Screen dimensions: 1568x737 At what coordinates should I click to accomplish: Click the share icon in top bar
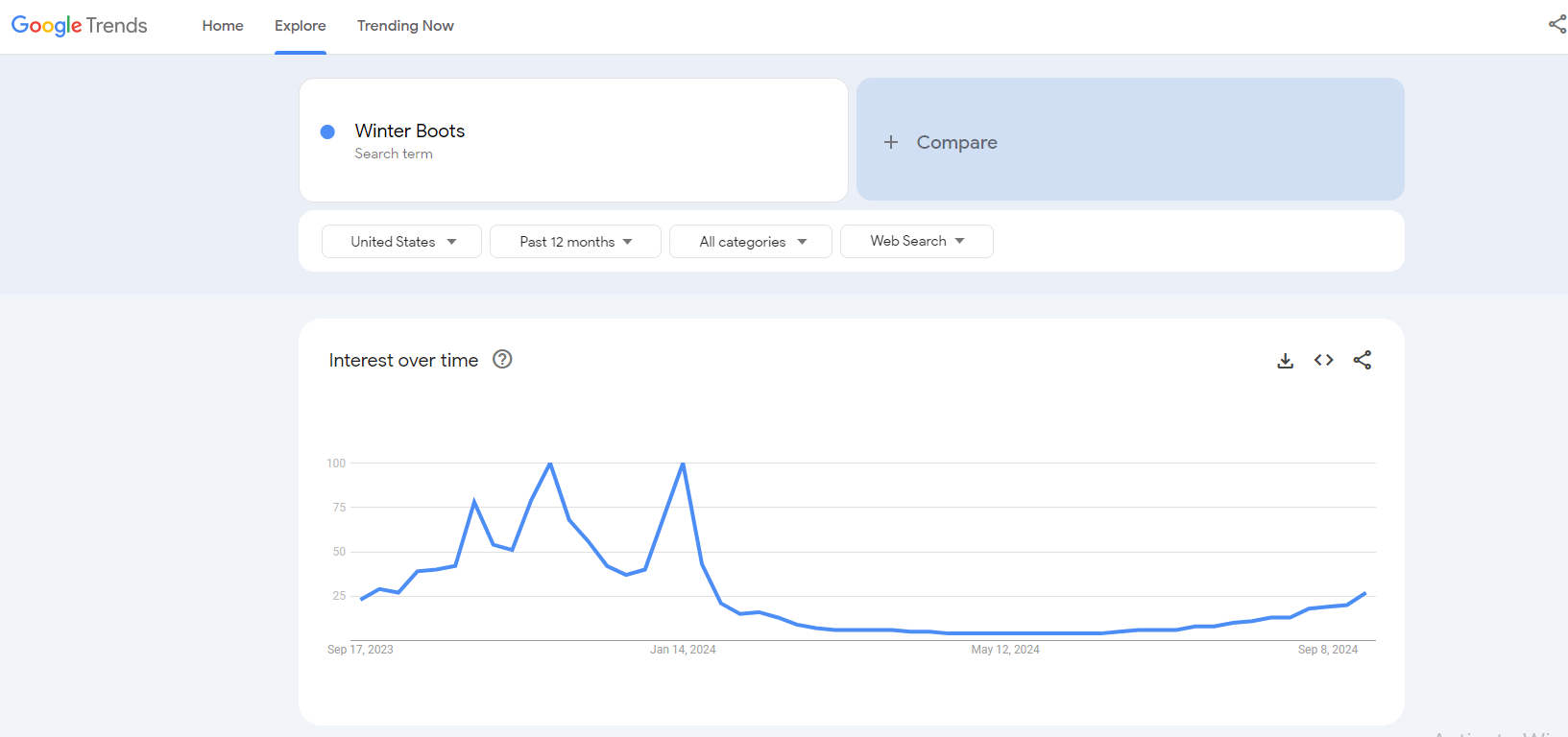coord(1557,24)
